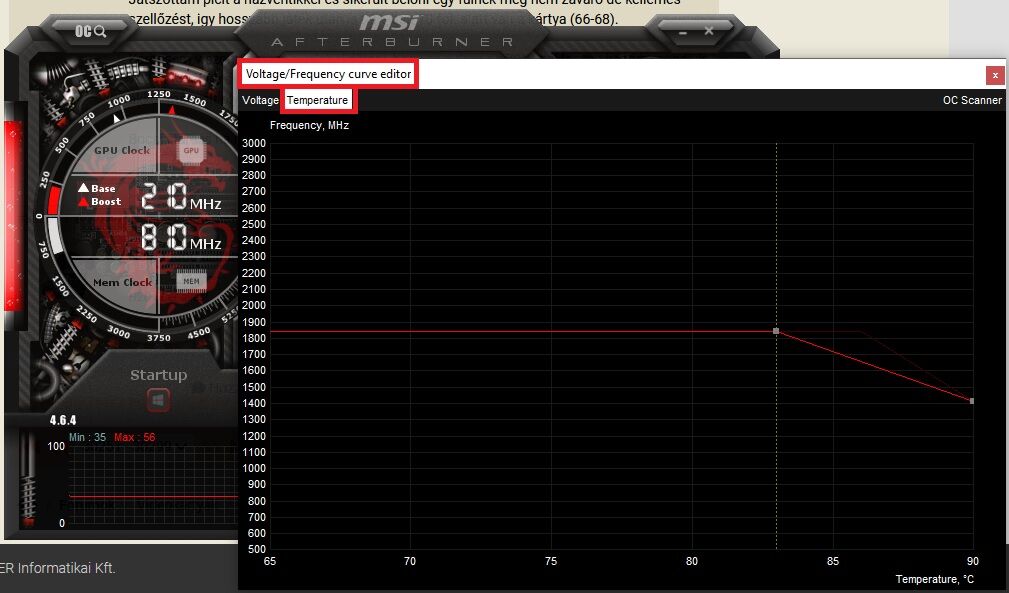Switch to the Temperature tab
The image size is (1009, 593).
point(317,100)
